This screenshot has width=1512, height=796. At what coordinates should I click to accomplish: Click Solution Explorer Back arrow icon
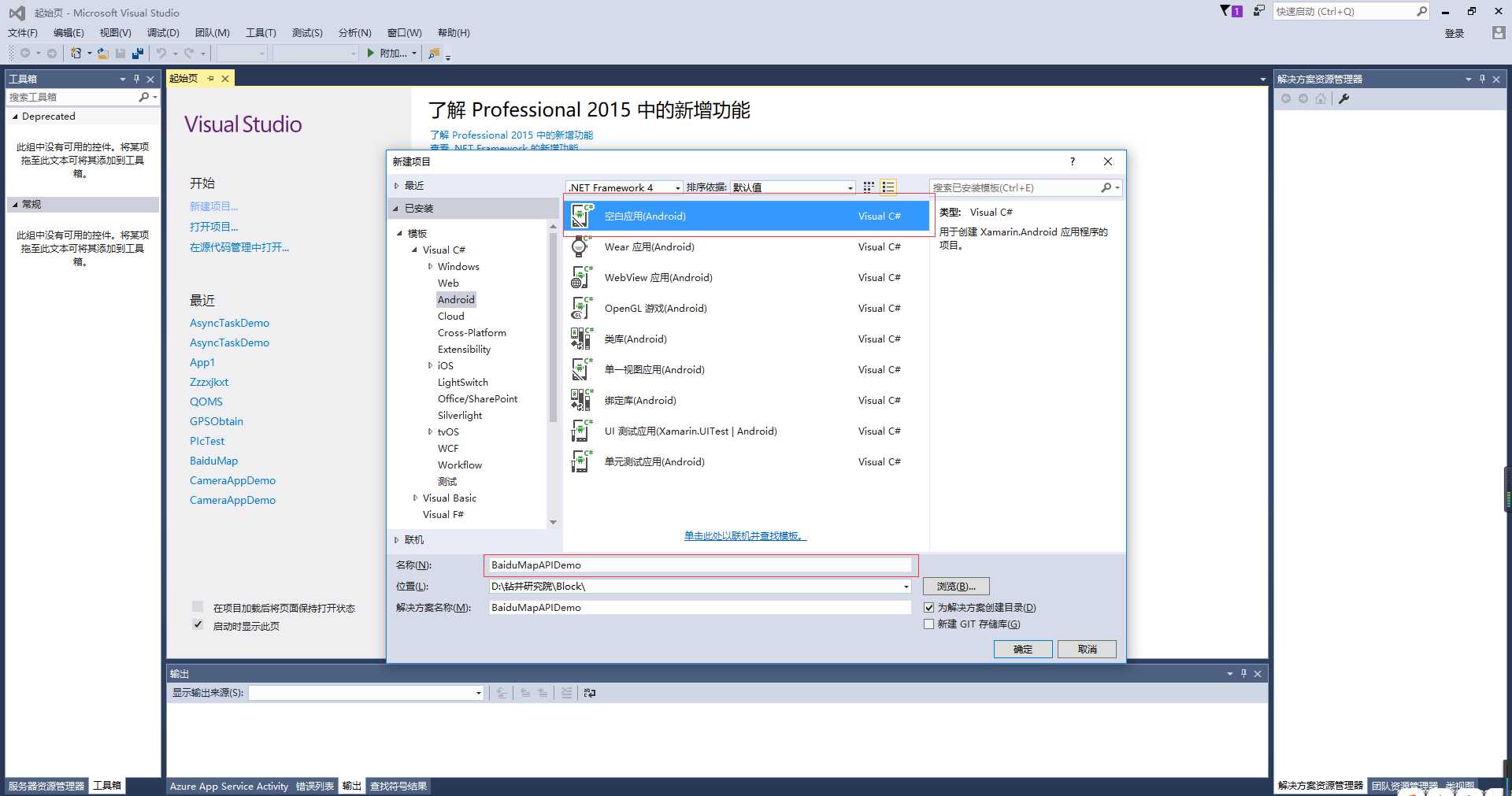tap(1286, 98)
